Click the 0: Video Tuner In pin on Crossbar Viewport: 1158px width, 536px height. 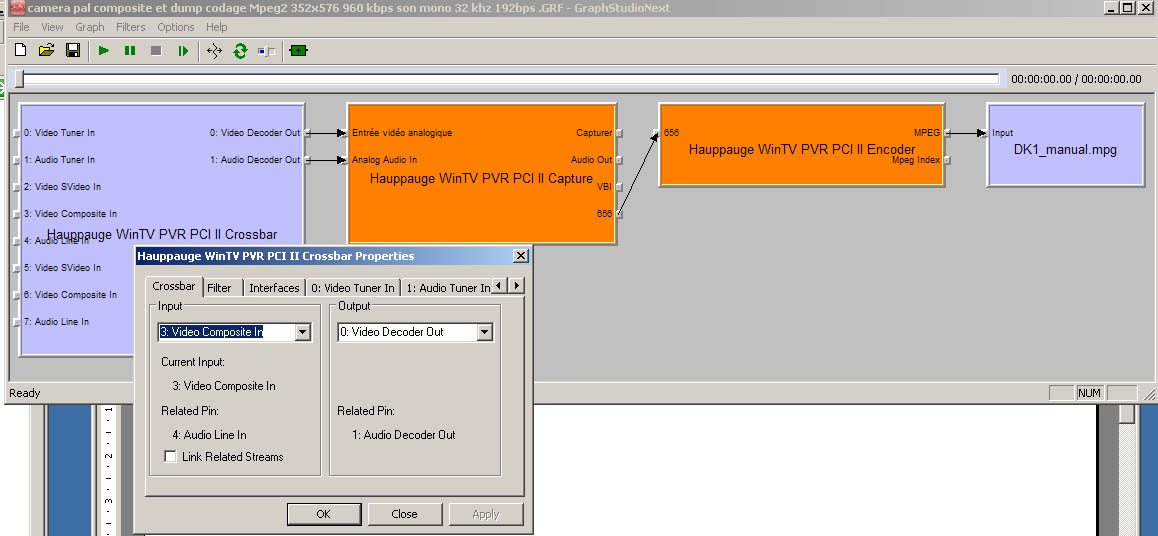(x=16, y=133)
